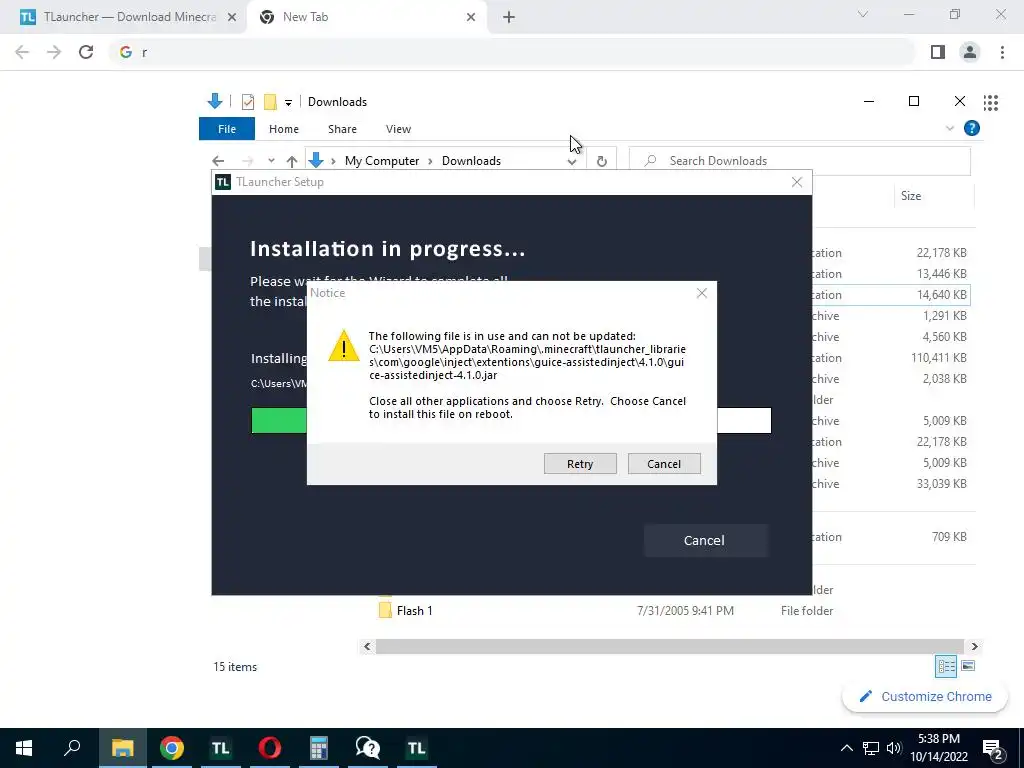Click the installation progress bar
This screenshot has height=768, width=1024.
point(511,421)
